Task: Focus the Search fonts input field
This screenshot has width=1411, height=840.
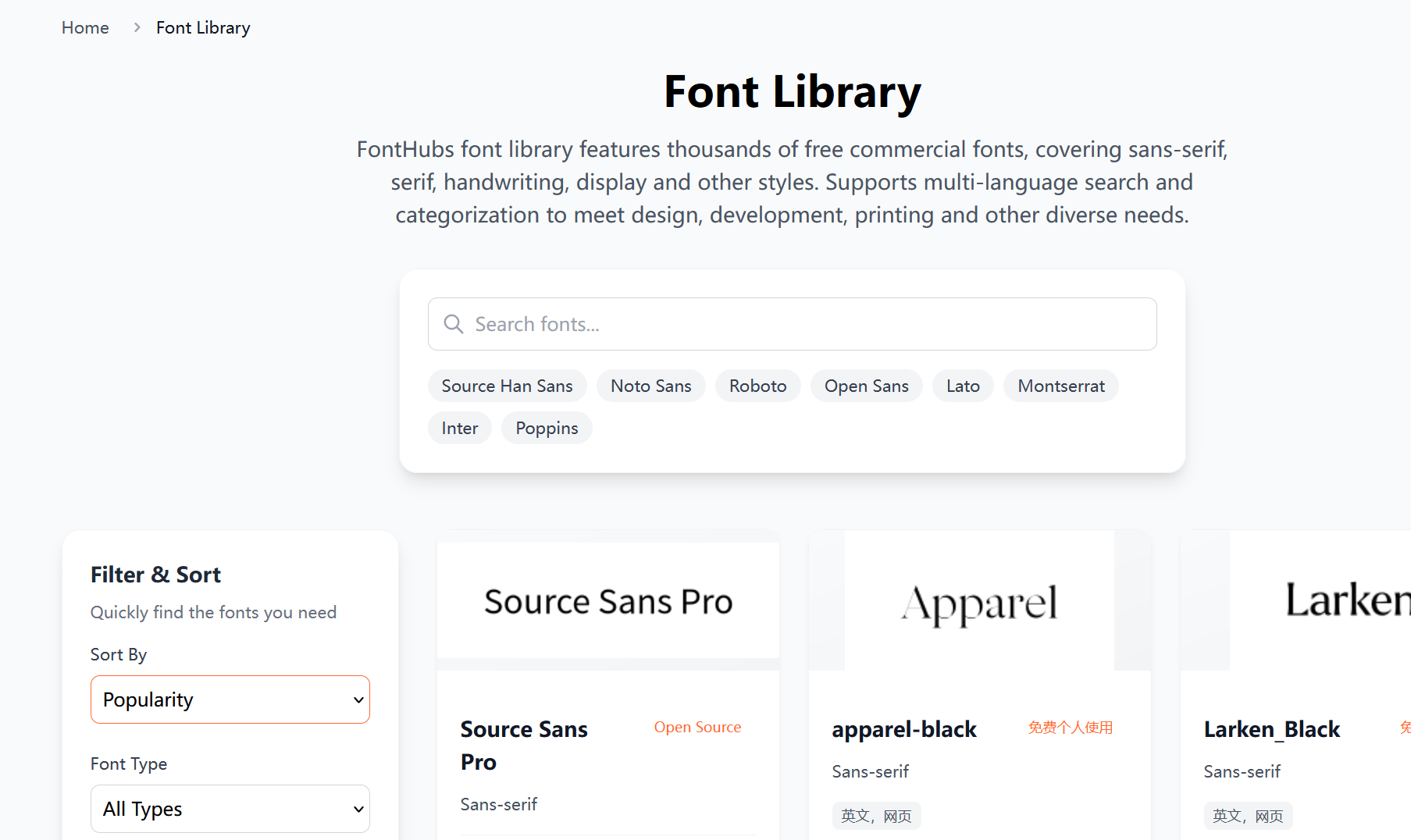Action: coord(792,324)
